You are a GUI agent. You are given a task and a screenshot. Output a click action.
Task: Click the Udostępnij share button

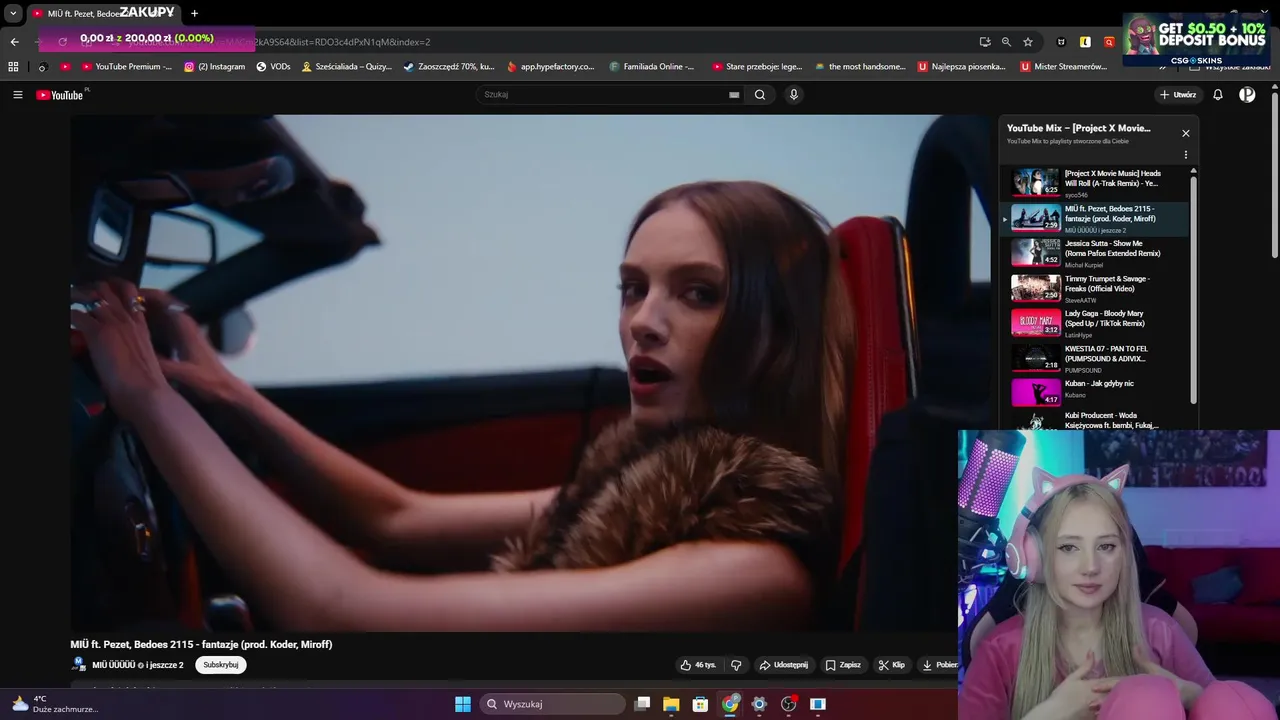point(784,665)
